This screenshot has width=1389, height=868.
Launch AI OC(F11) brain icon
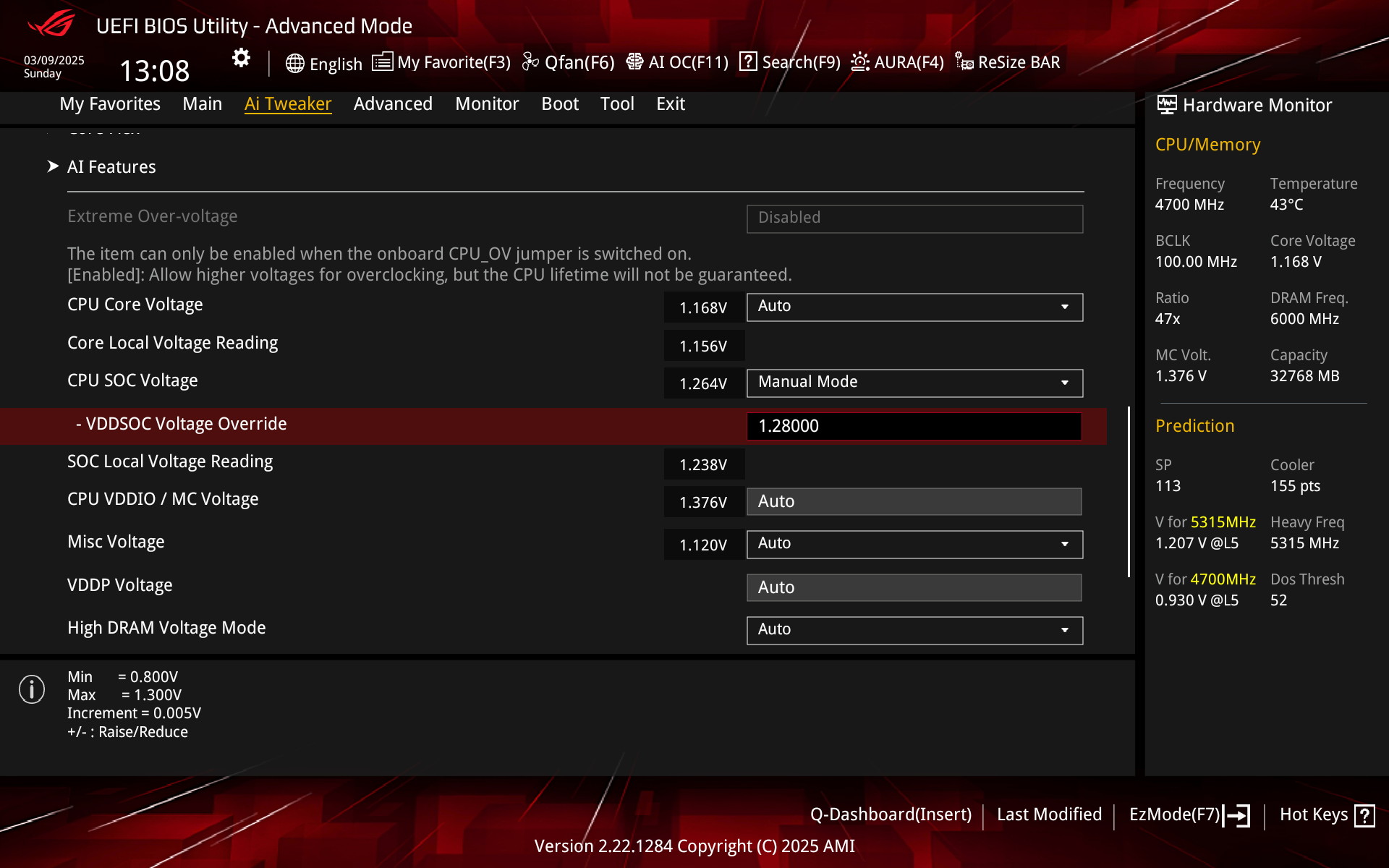pos(634,62)
